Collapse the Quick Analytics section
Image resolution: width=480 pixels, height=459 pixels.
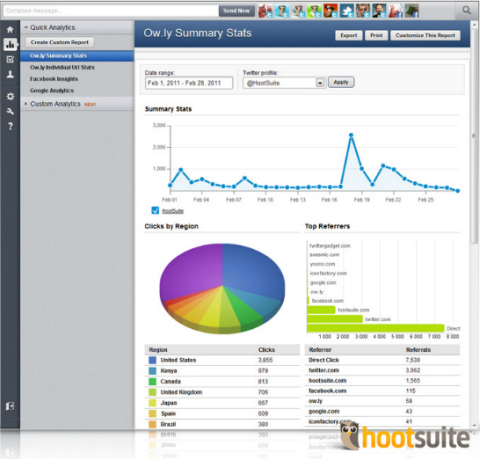point(26,27)
